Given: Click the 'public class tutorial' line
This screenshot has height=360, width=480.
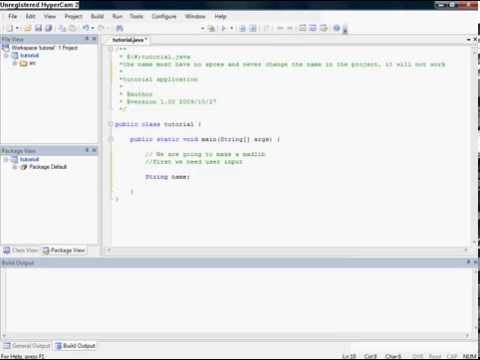Looking at the screenshot, I should point(158,124).
